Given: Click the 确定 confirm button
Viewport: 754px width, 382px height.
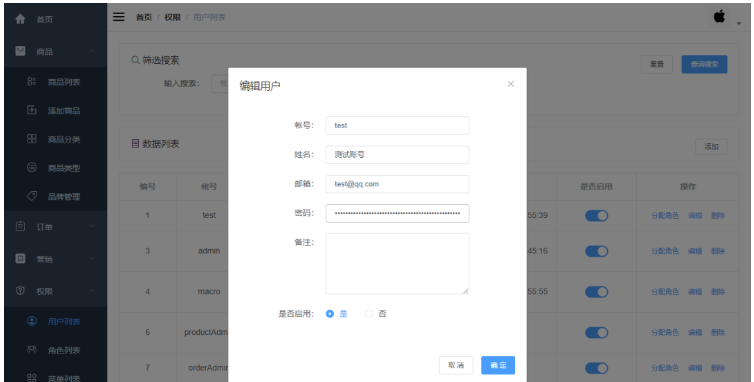Looking at the screenshot, I should 498,365.
